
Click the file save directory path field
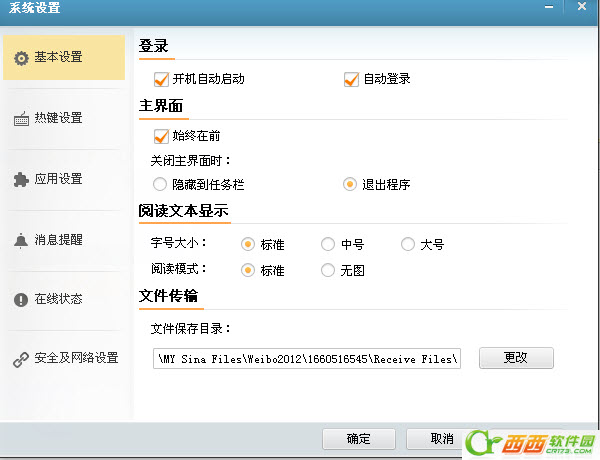pos(307,359)
